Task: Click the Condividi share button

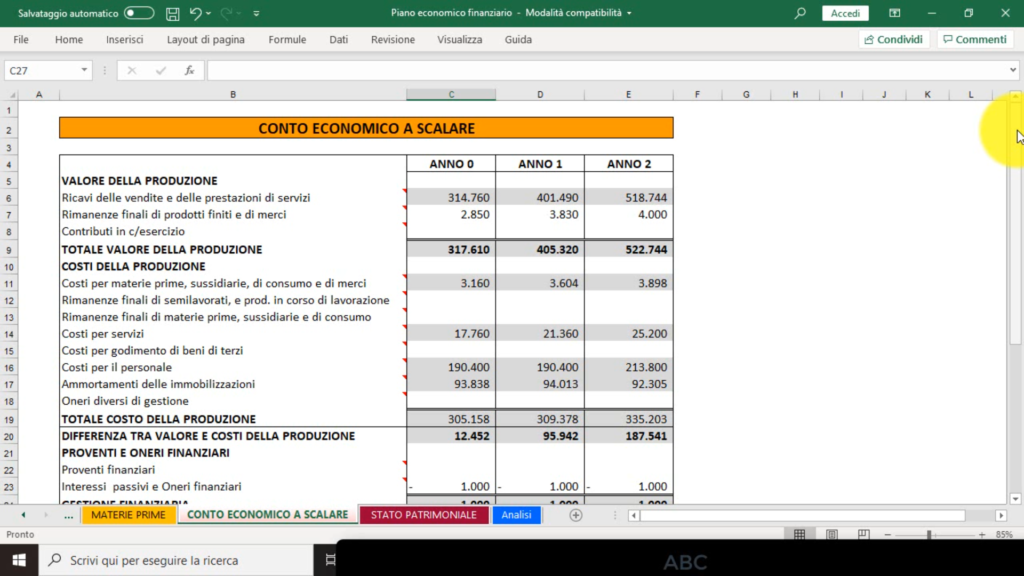Action: coord(893,39)
